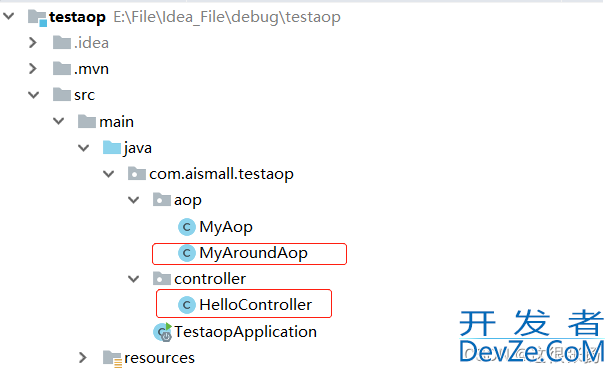Screen dimensions: 615x373
Task: Click the blue java source folder icon
Action: 112,147
